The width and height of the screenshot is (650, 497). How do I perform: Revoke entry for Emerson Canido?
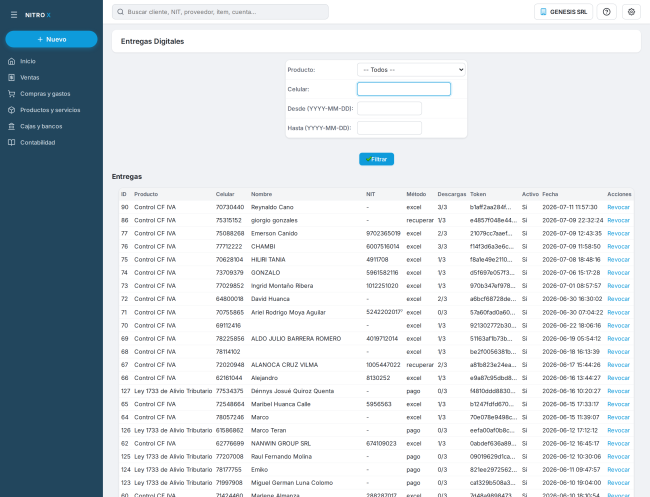point(618,233)
